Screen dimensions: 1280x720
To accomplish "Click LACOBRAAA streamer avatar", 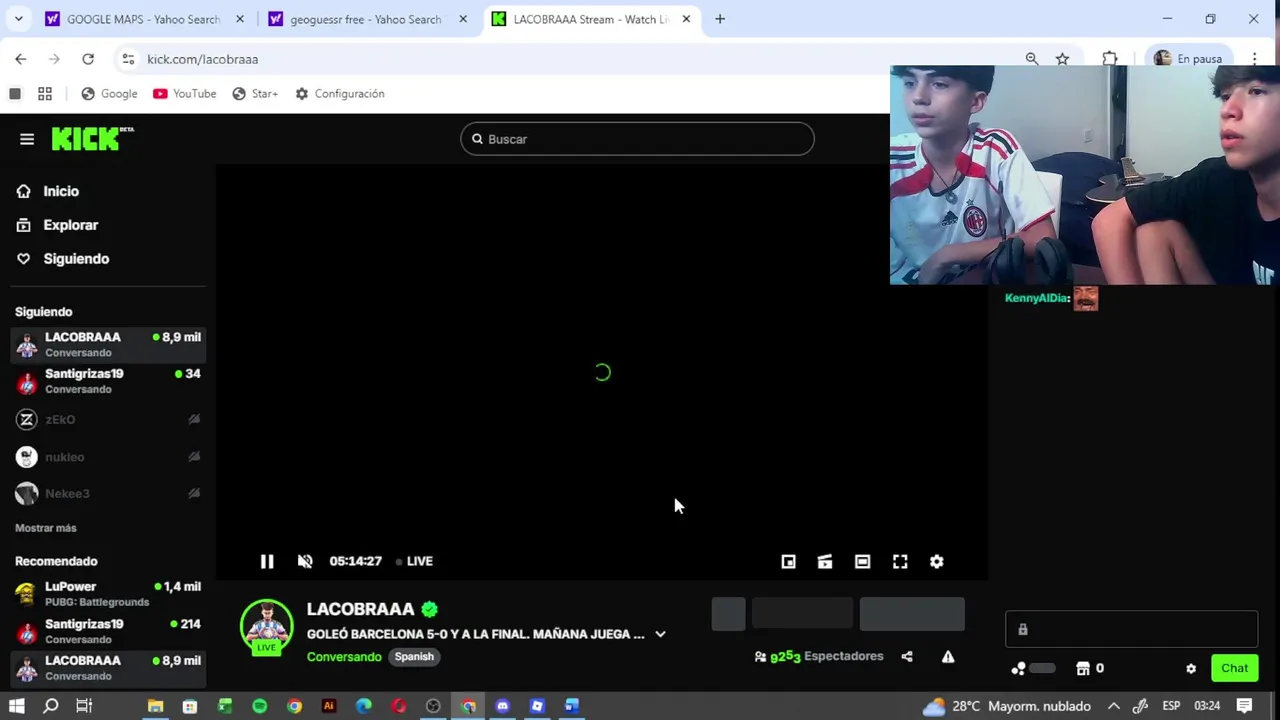I will point(266,627).
